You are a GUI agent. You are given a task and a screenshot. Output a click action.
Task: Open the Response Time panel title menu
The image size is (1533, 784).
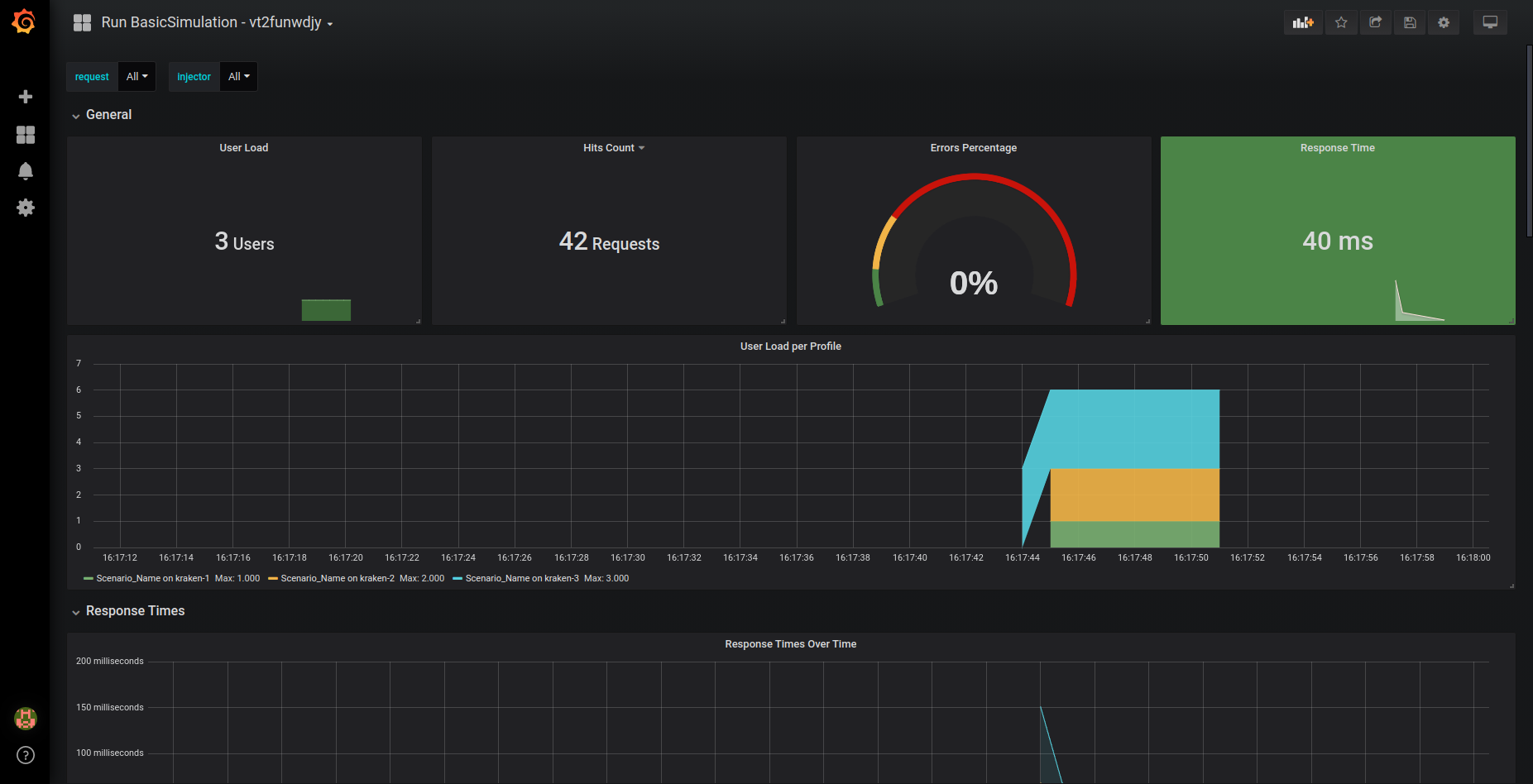point(1337,147)
